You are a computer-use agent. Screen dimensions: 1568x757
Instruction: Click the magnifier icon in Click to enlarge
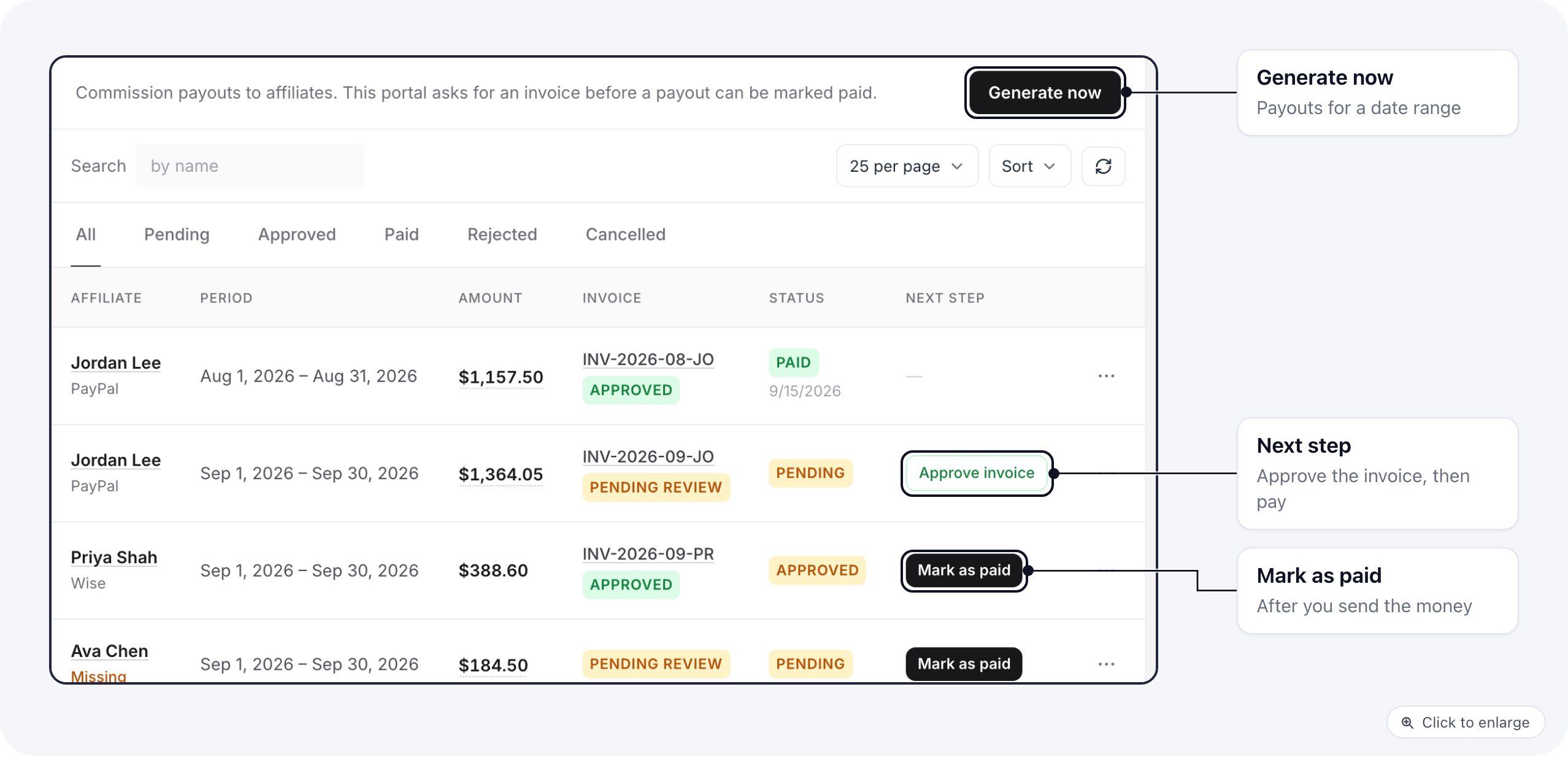1407,723
